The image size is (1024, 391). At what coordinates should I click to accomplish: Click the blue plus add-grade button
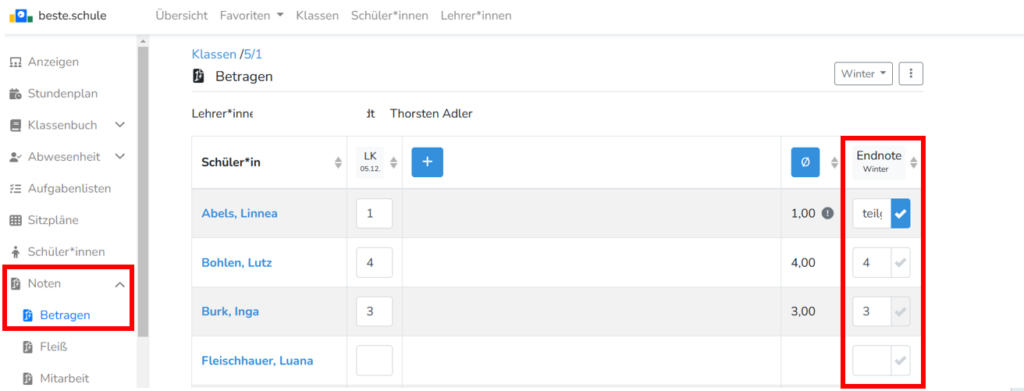(x=427, y=162)
